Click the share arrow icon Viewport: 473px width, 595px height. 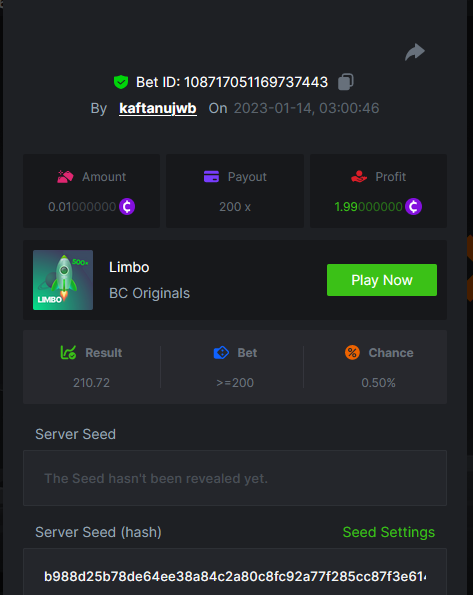[x=415, y=52]
